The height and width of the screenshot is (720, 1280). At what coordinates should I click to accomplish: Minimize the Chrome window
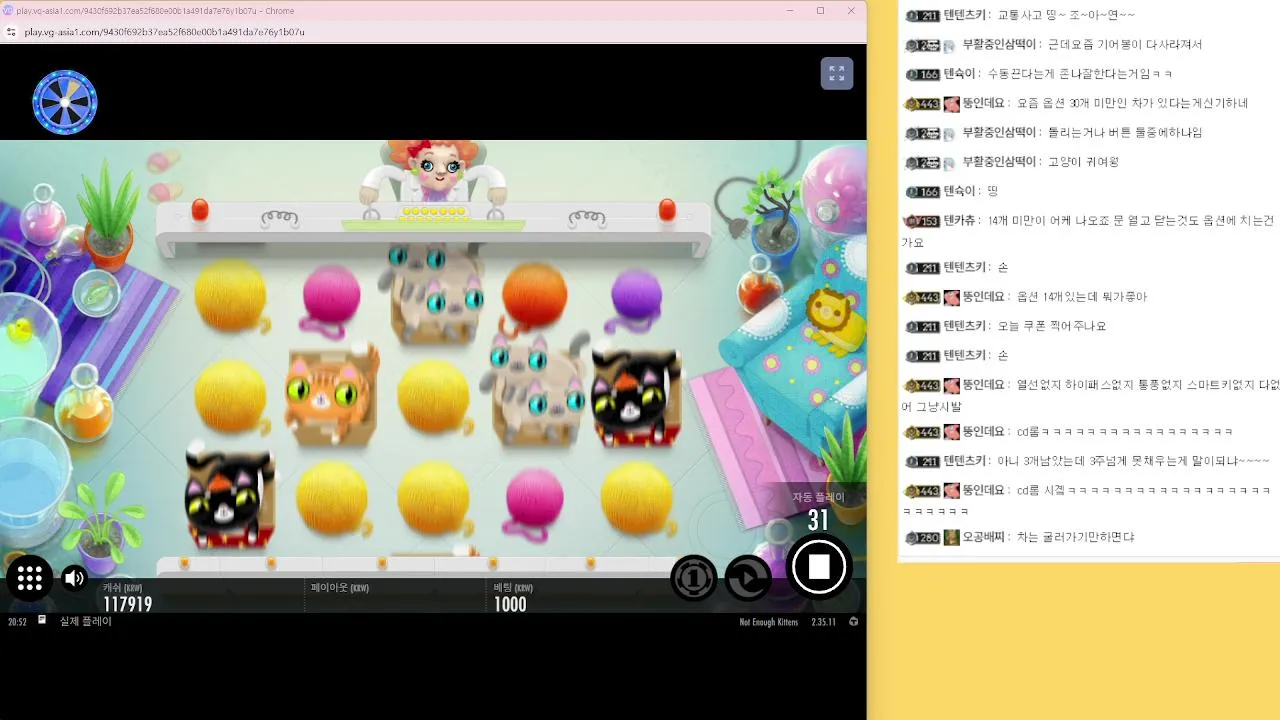790,11
